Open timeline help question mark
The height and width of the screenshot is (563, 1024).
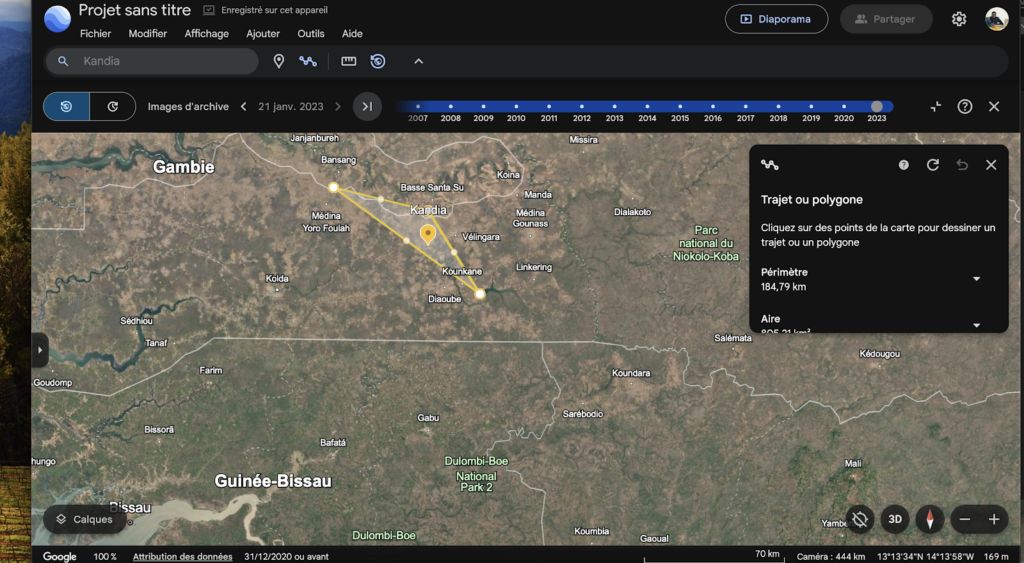(965, 106)
